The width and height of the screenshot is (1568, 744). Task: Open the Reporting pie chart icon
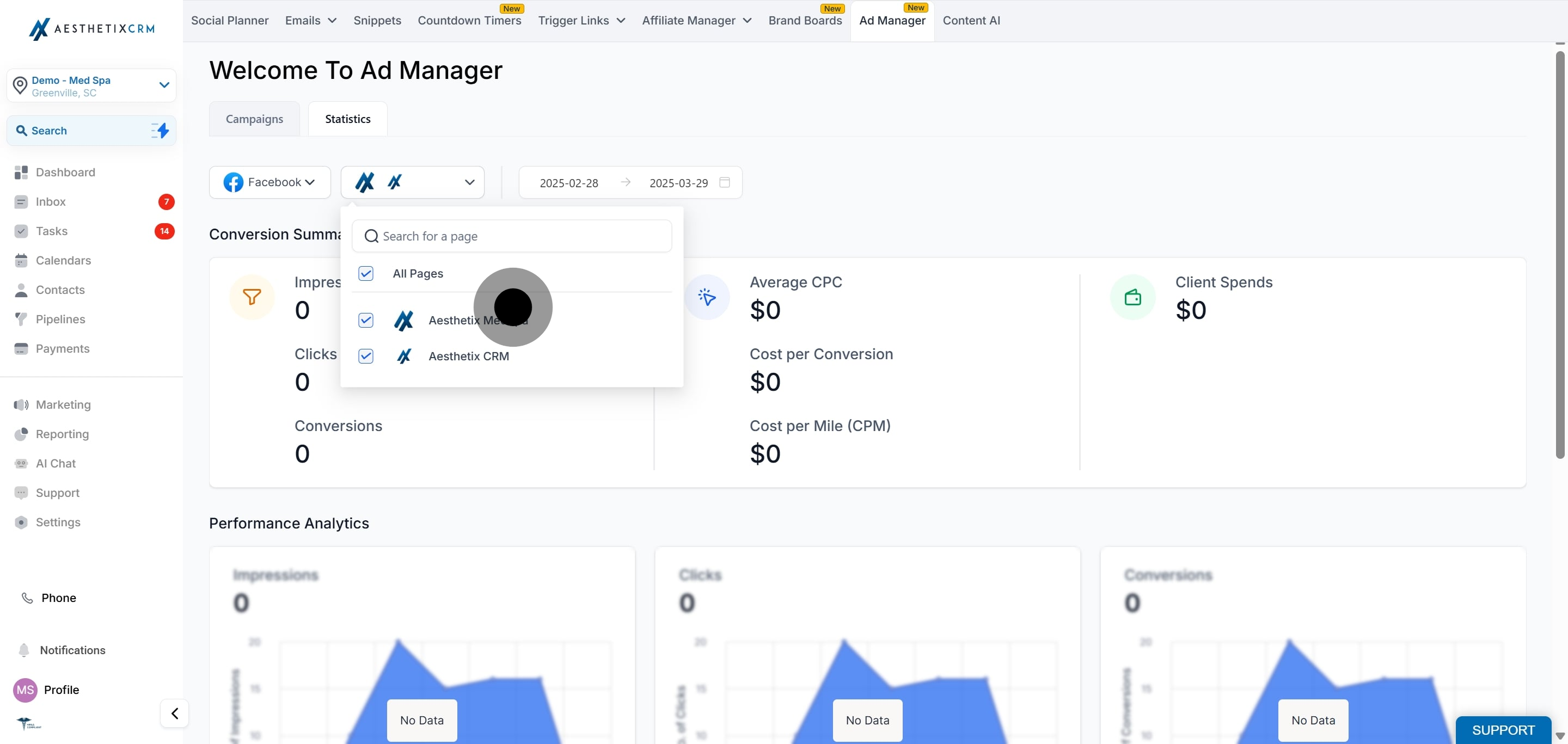coord(21,434)
